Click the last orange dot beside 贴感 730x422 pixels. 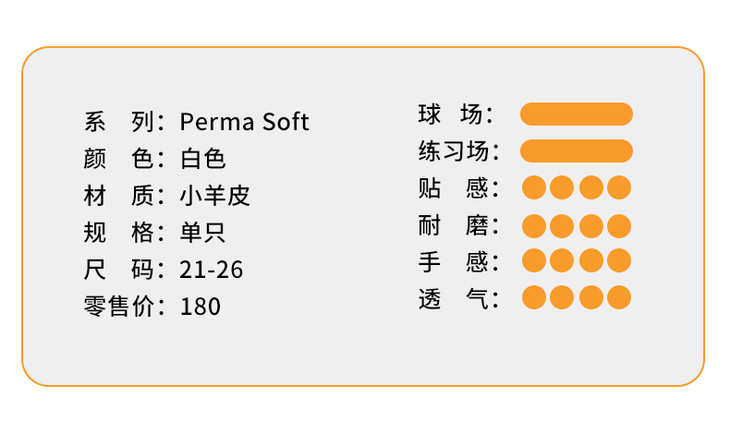click(x=619, y=187)
